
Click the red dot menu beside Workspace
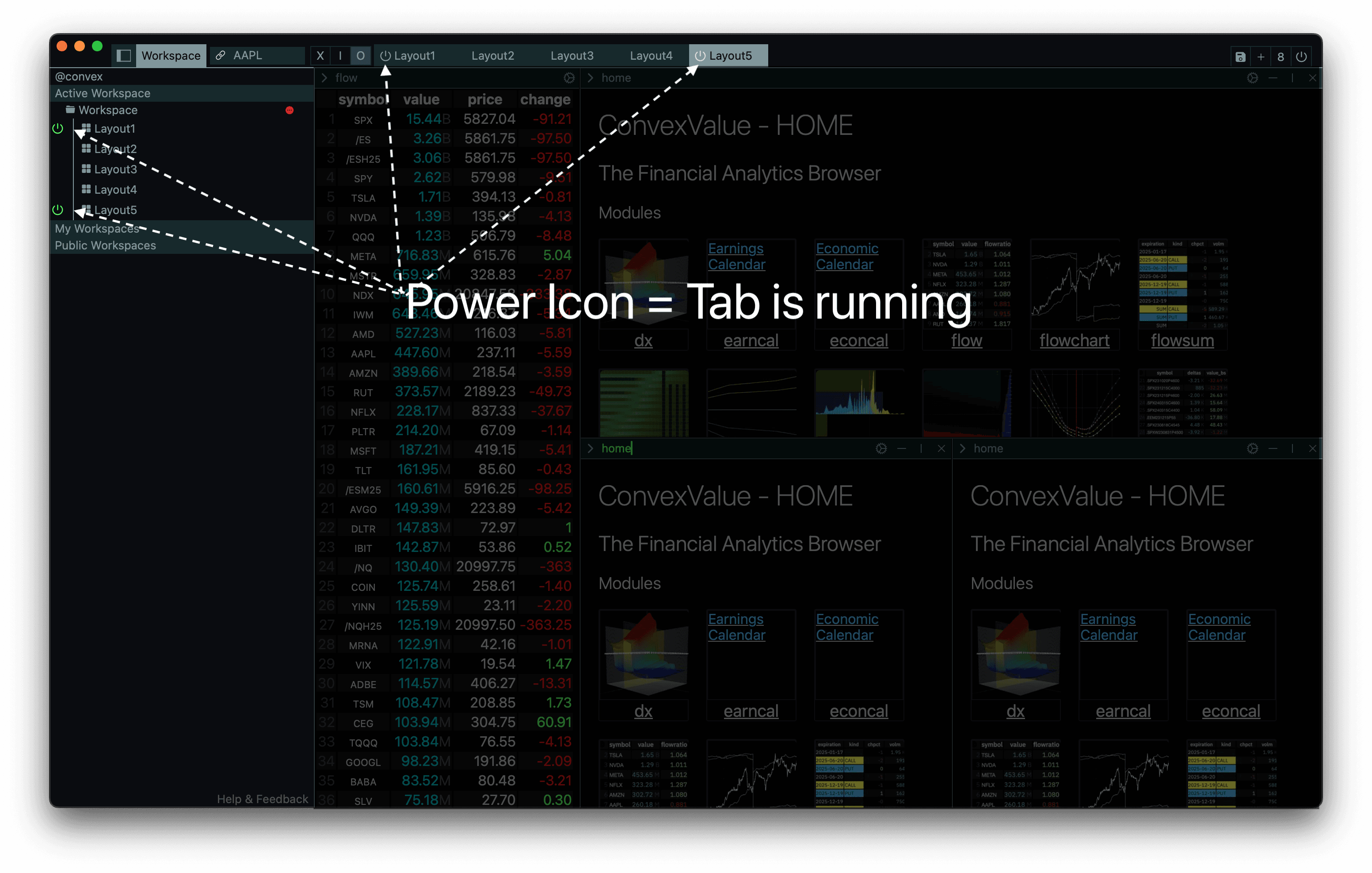click(290, 110)
